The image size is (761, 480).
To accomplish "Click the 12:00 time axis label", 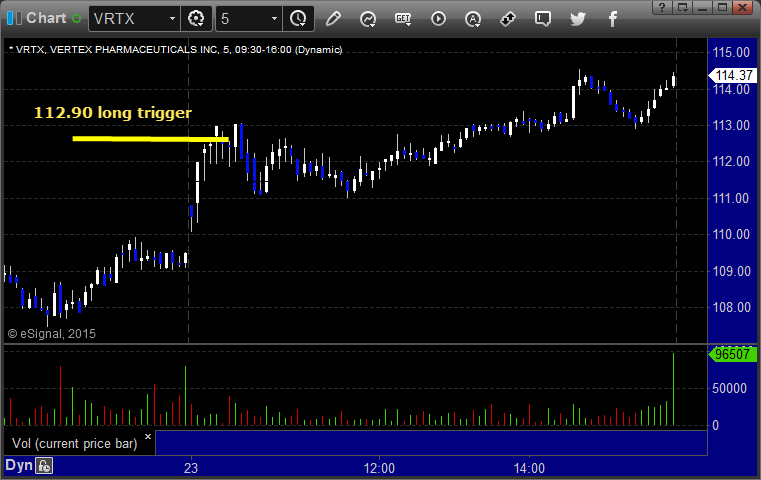I will 379,468.
